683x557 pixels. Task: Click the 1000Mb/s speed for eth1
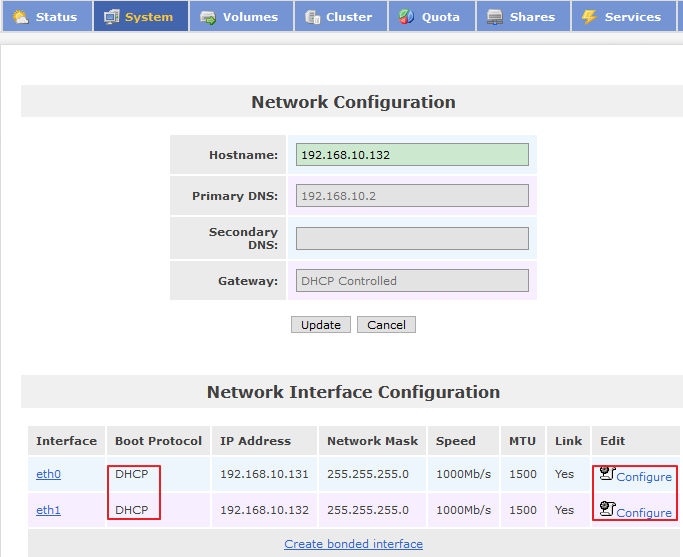click(x=463, y=510)
